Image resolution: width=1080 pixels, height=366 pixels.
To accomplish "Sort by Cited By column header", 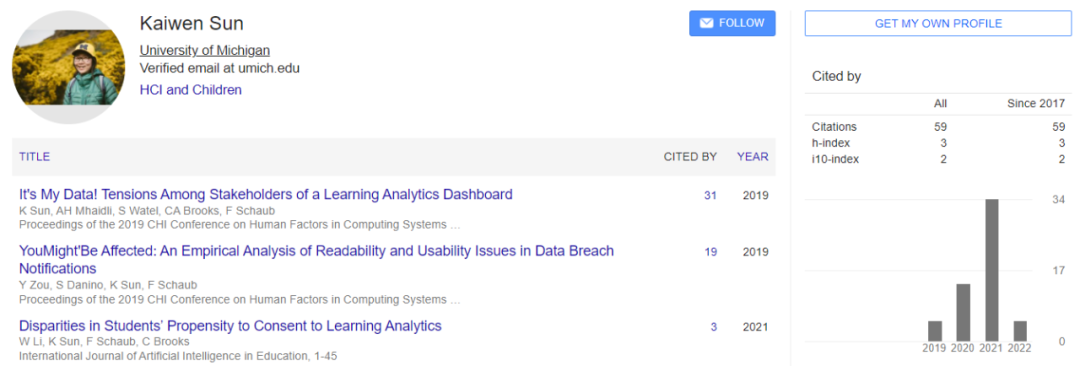I will [690, 156].
